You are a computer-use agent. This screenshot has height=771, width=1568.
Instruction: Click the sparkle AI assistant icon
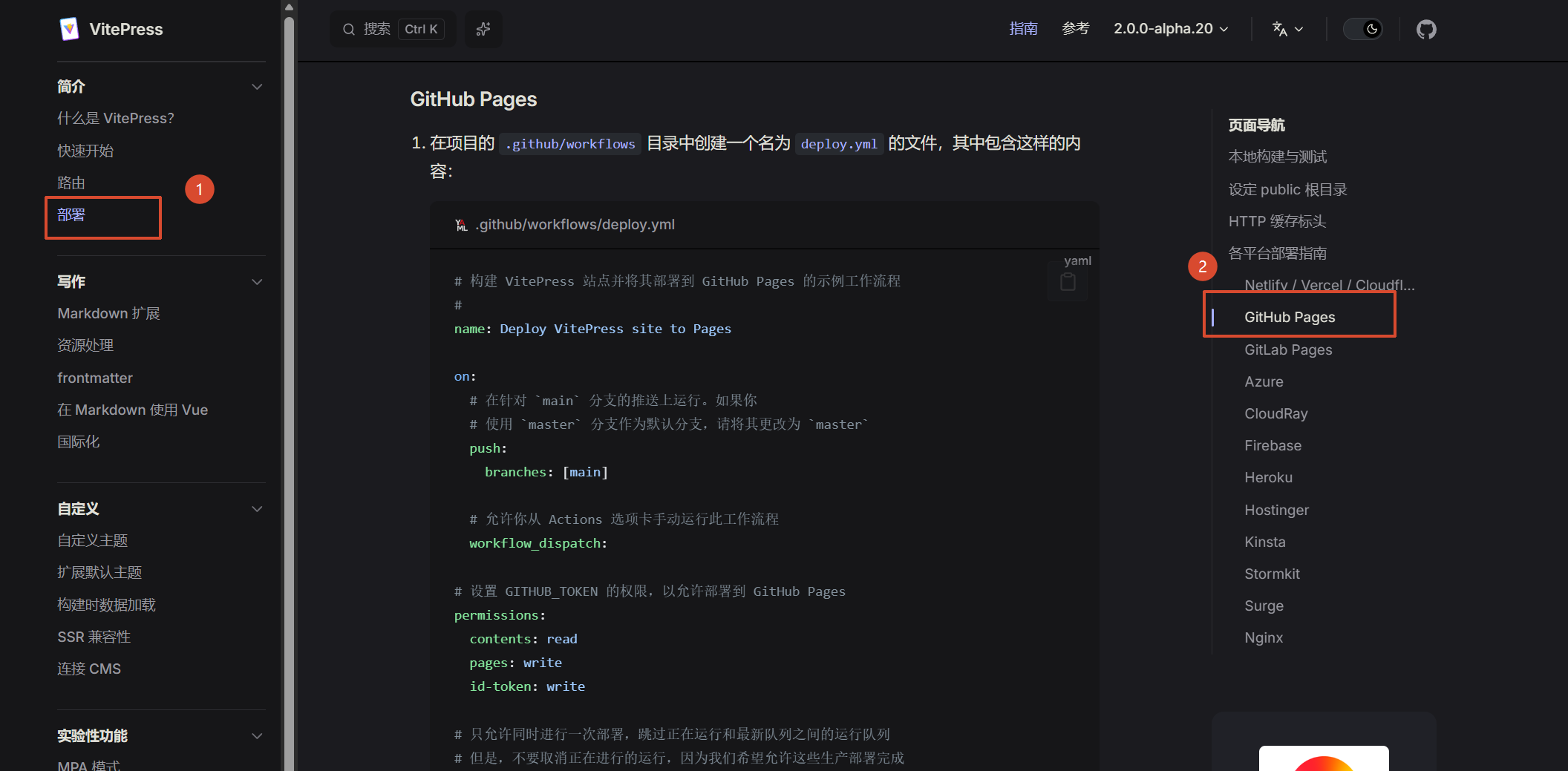click(x=483, y=29)
